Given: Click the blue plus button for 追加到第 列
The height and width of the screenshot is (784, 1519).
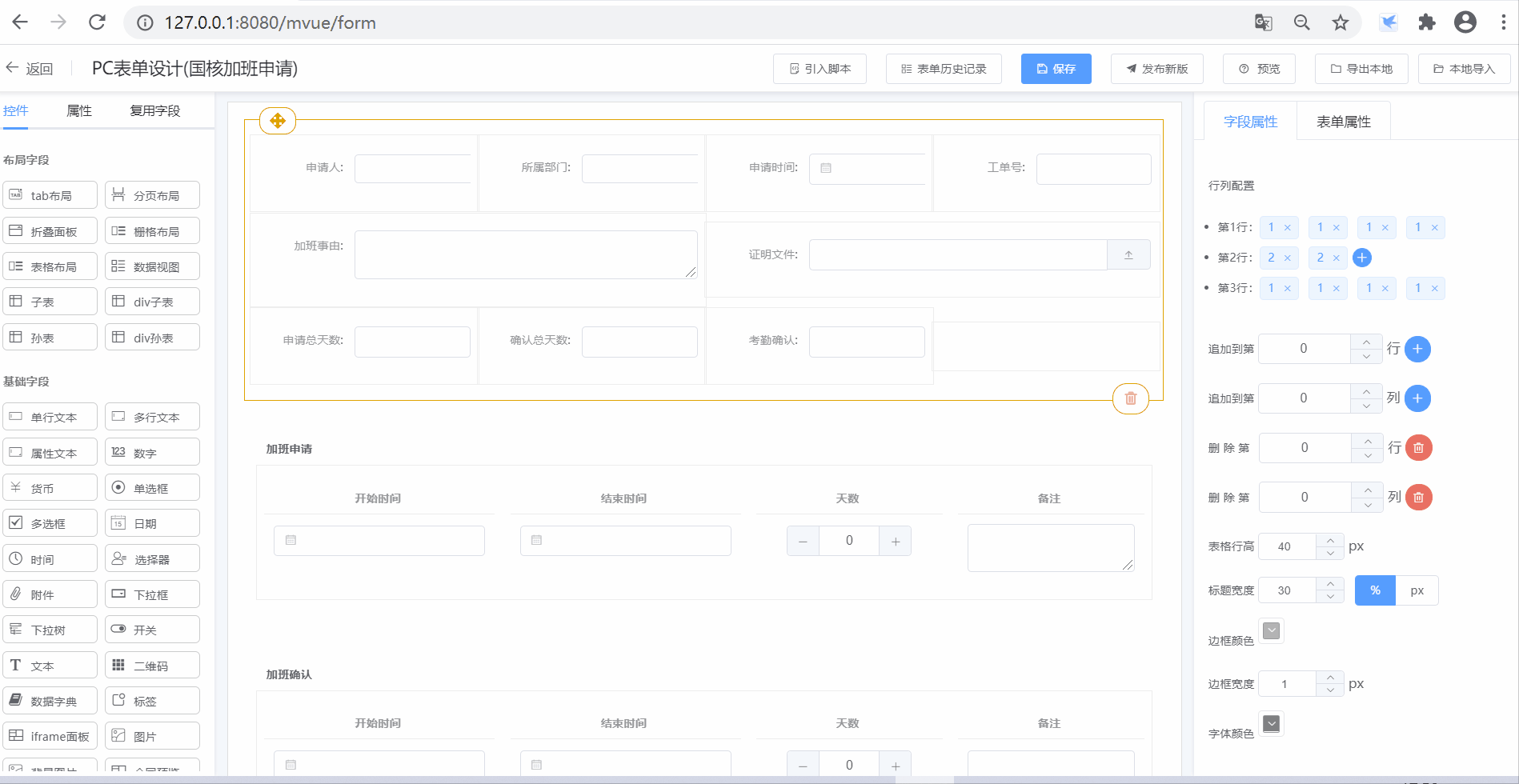Looking at the screenshot, I should coord(1417,398).
